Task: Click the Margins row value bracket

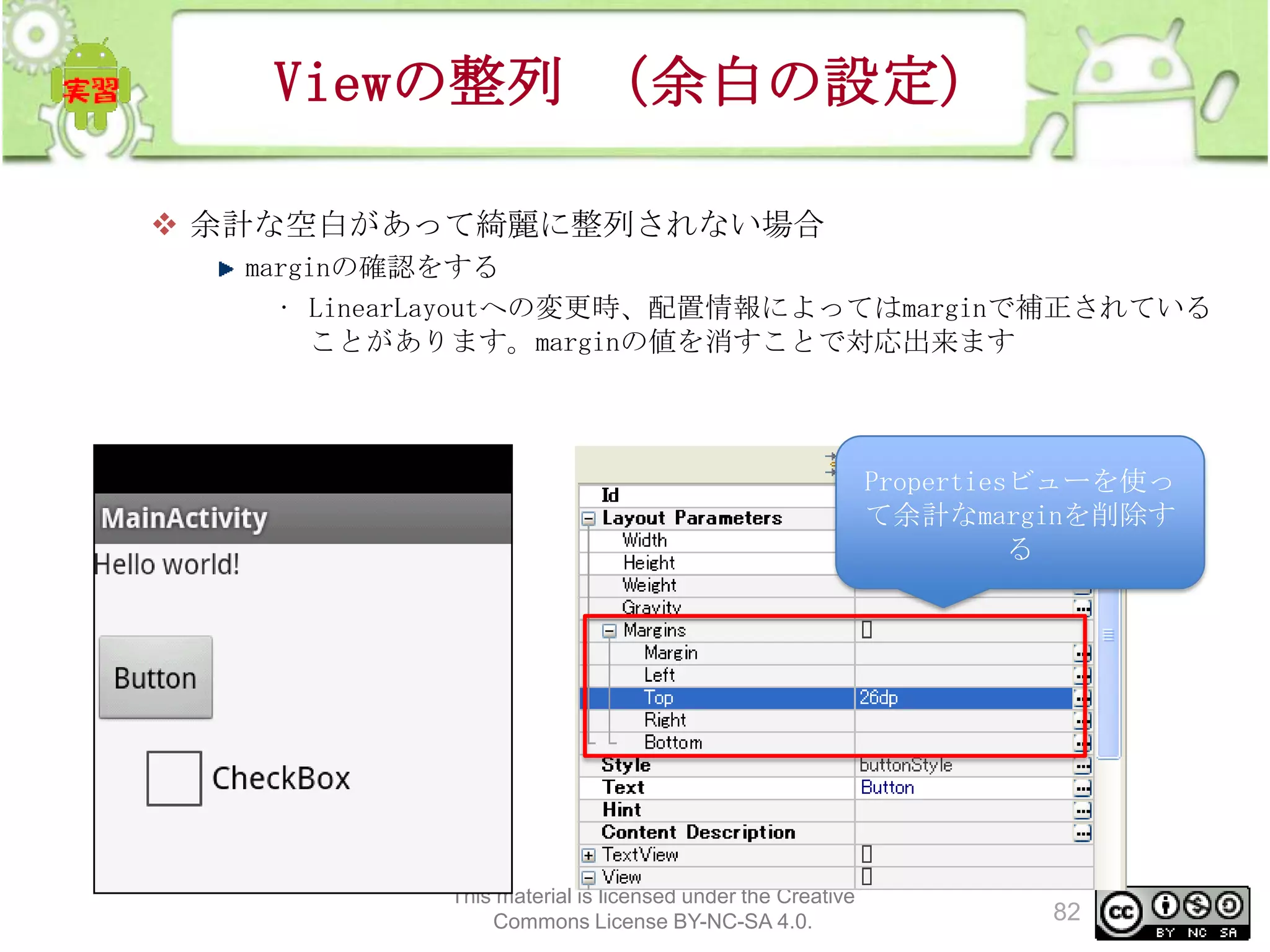Action: (x=867, y=630)
